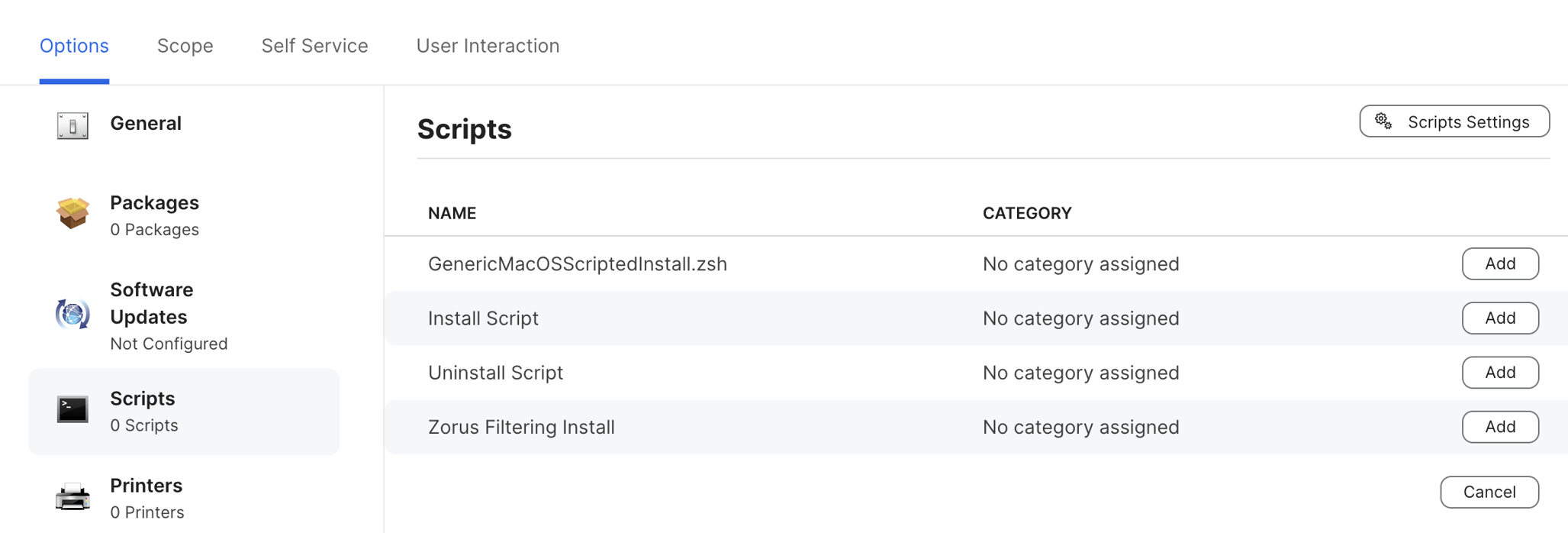Click the Printers icon in sidebar

(x=72, y=496)
